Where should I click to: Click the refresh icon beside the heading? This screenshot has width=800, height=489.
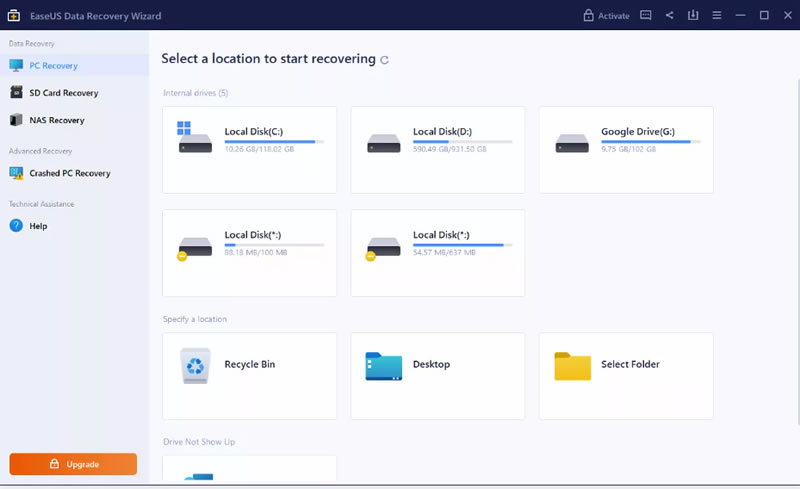385,60
